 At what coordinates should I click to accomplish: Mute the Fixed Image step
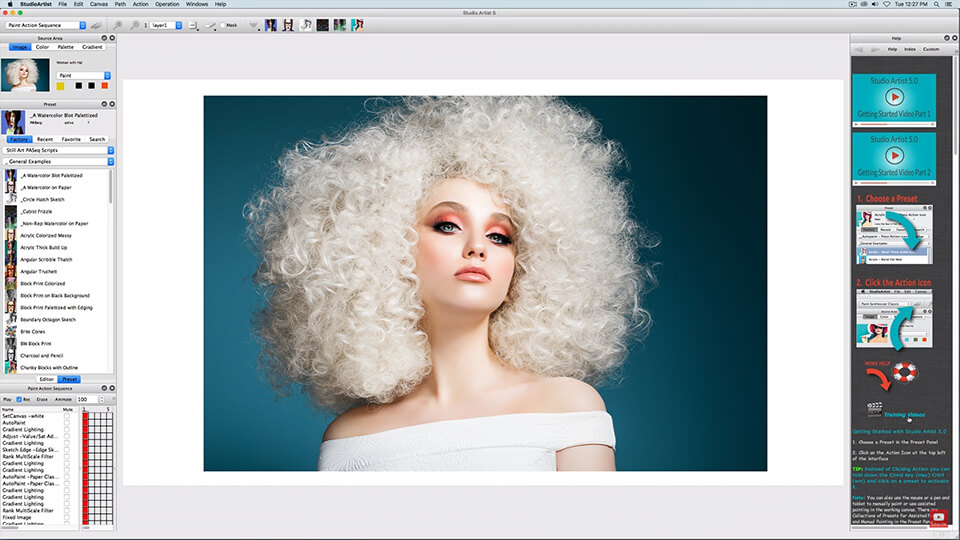click(x=67, y=517)
